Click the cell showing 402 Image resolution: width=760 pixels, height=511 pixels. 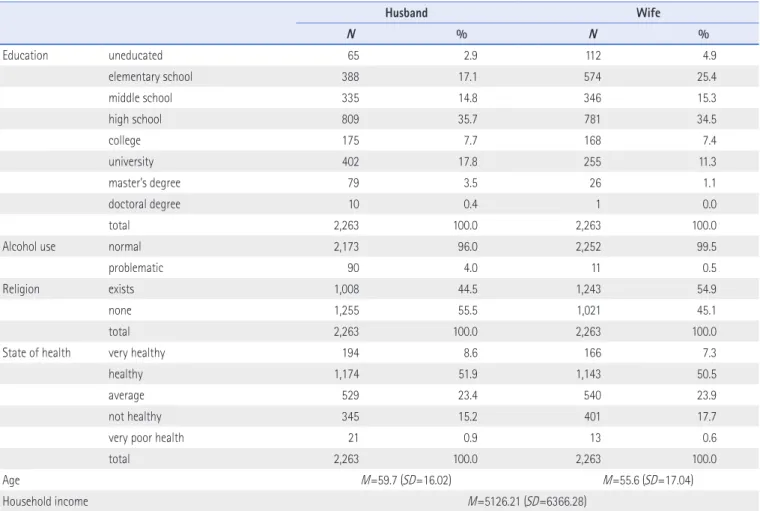click(350, 162)
